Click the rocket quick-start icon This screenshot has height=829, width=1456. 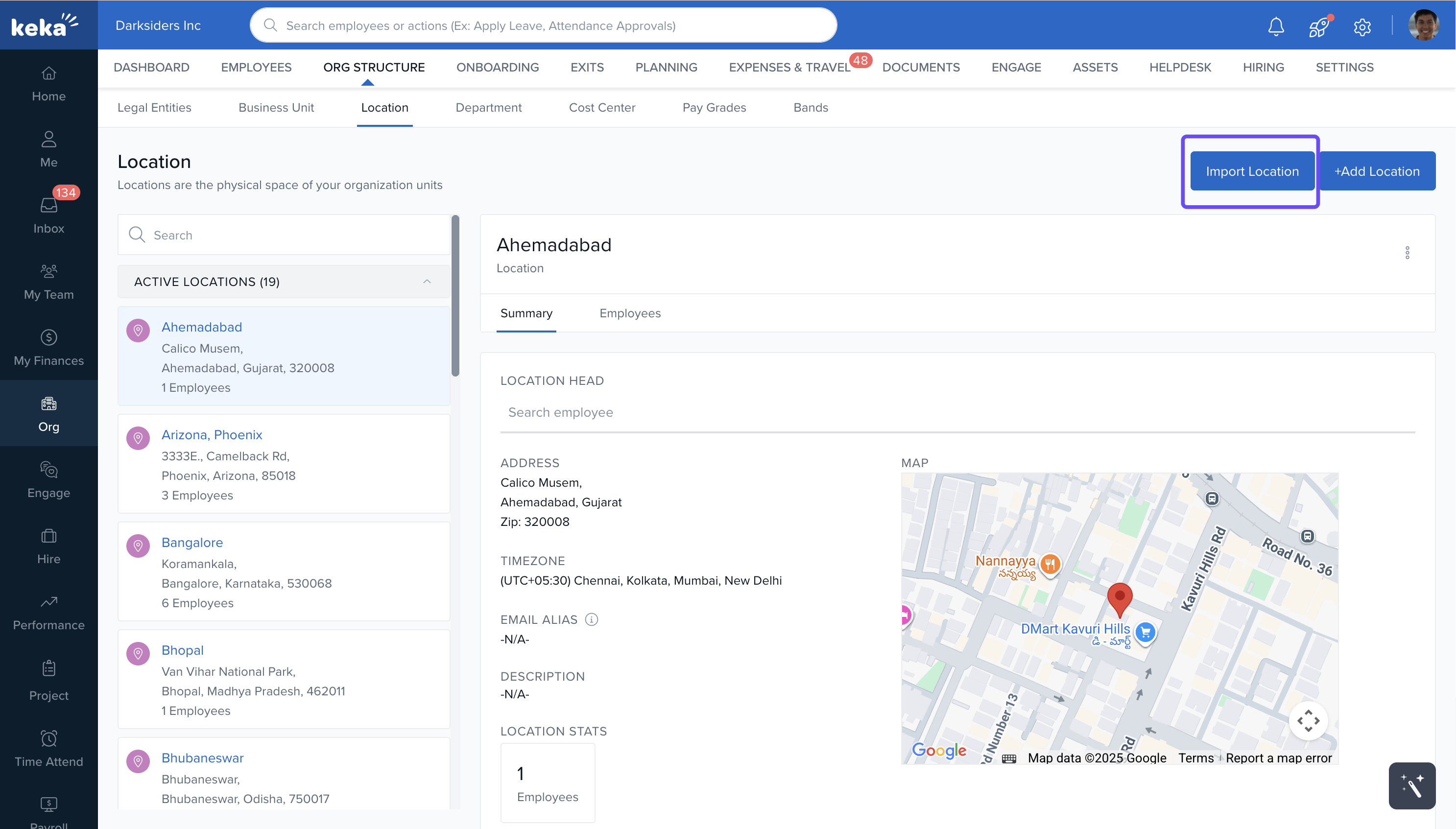pyautogui.click(x=1318, y=26)
